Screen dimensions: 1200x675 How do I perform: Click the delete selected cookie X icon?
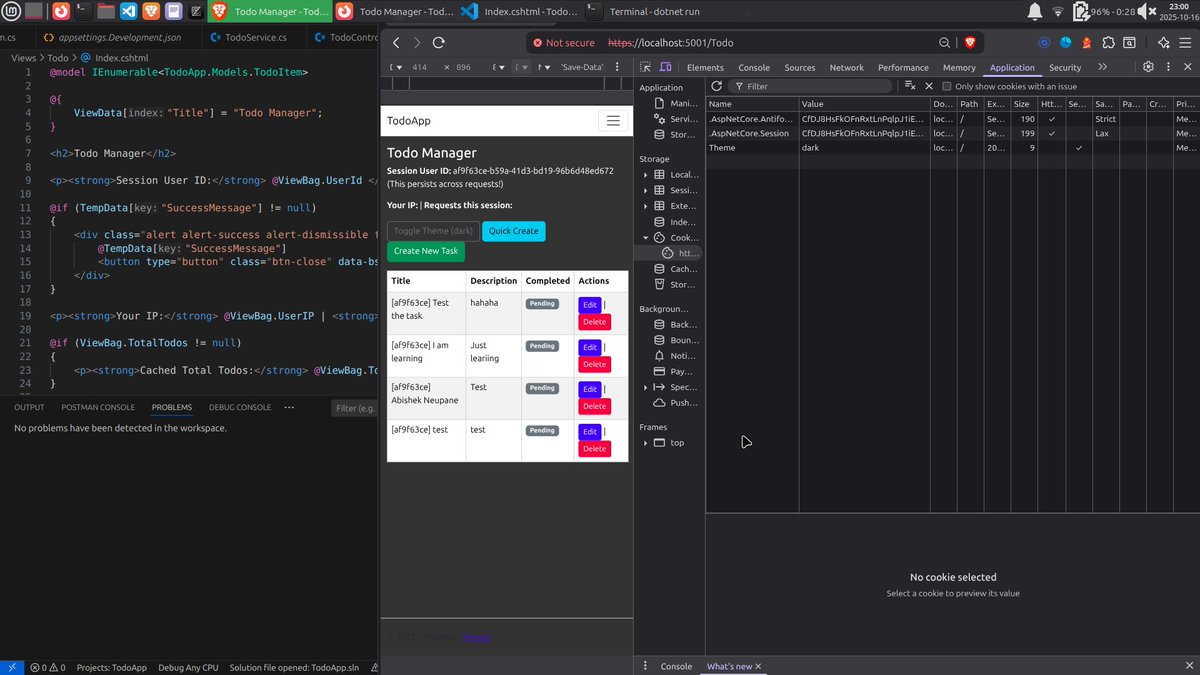[929, 86]
